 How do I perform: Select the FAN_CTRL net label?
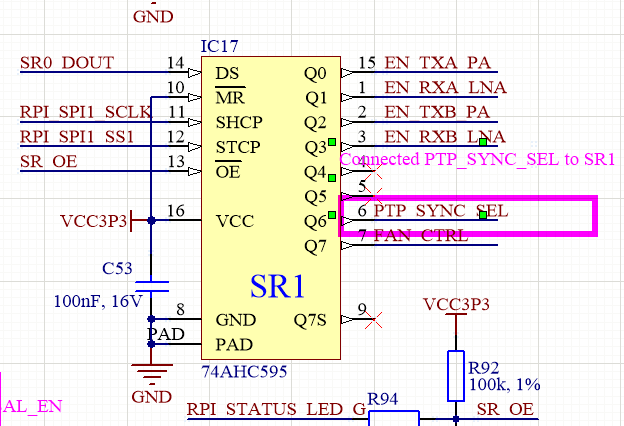(x=420, y=236)
